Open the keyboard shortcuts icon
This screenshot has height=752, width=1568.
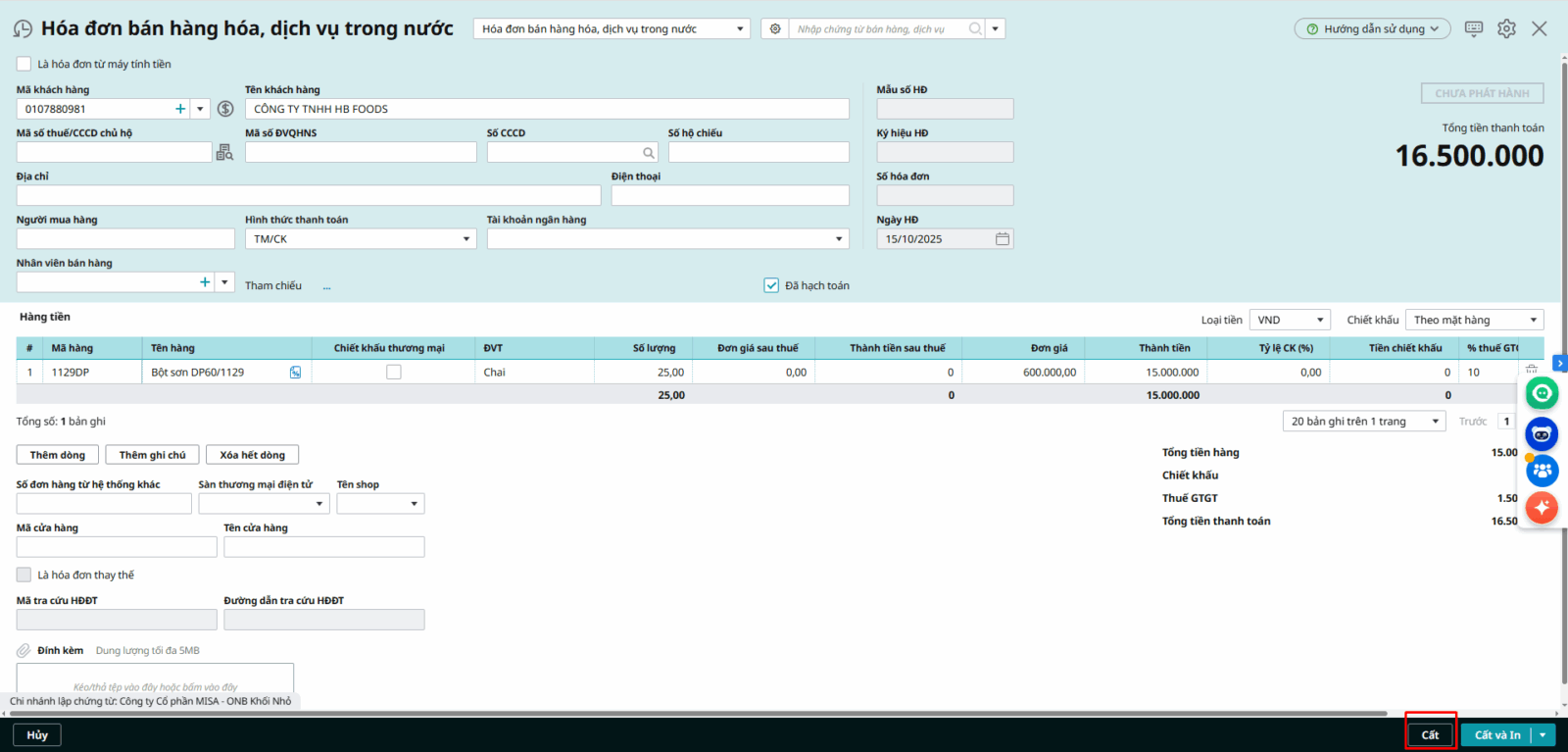click(1473, 28)
